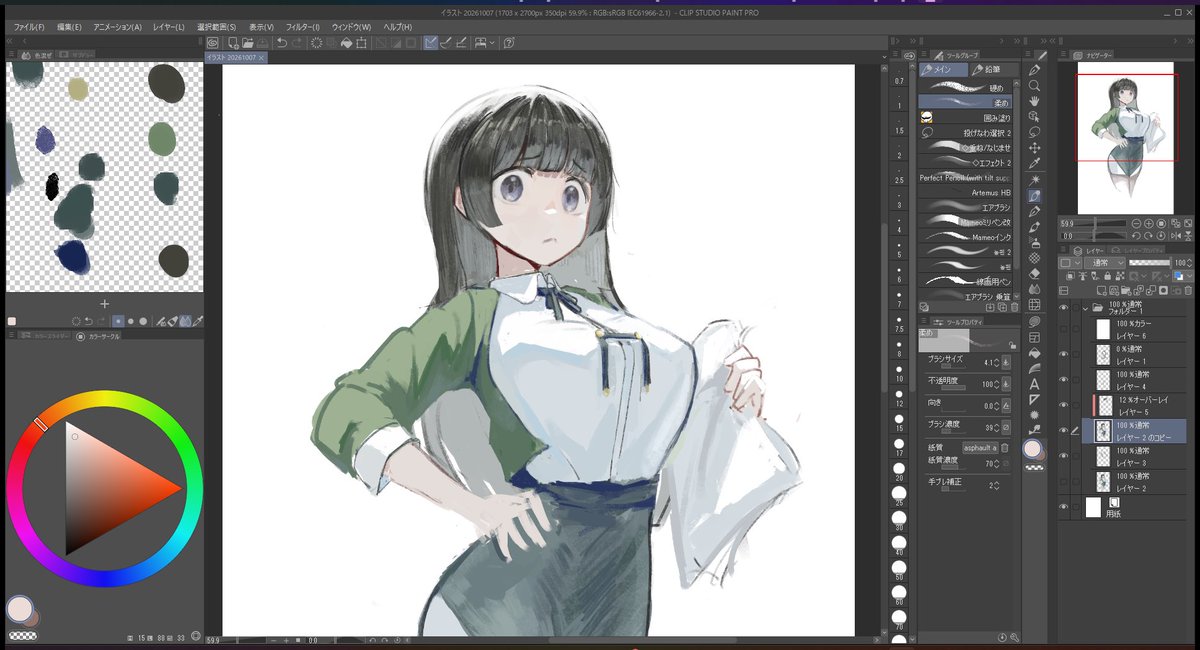Click the help question mark icon
The image size is (1200, 650).
[509, 43]
